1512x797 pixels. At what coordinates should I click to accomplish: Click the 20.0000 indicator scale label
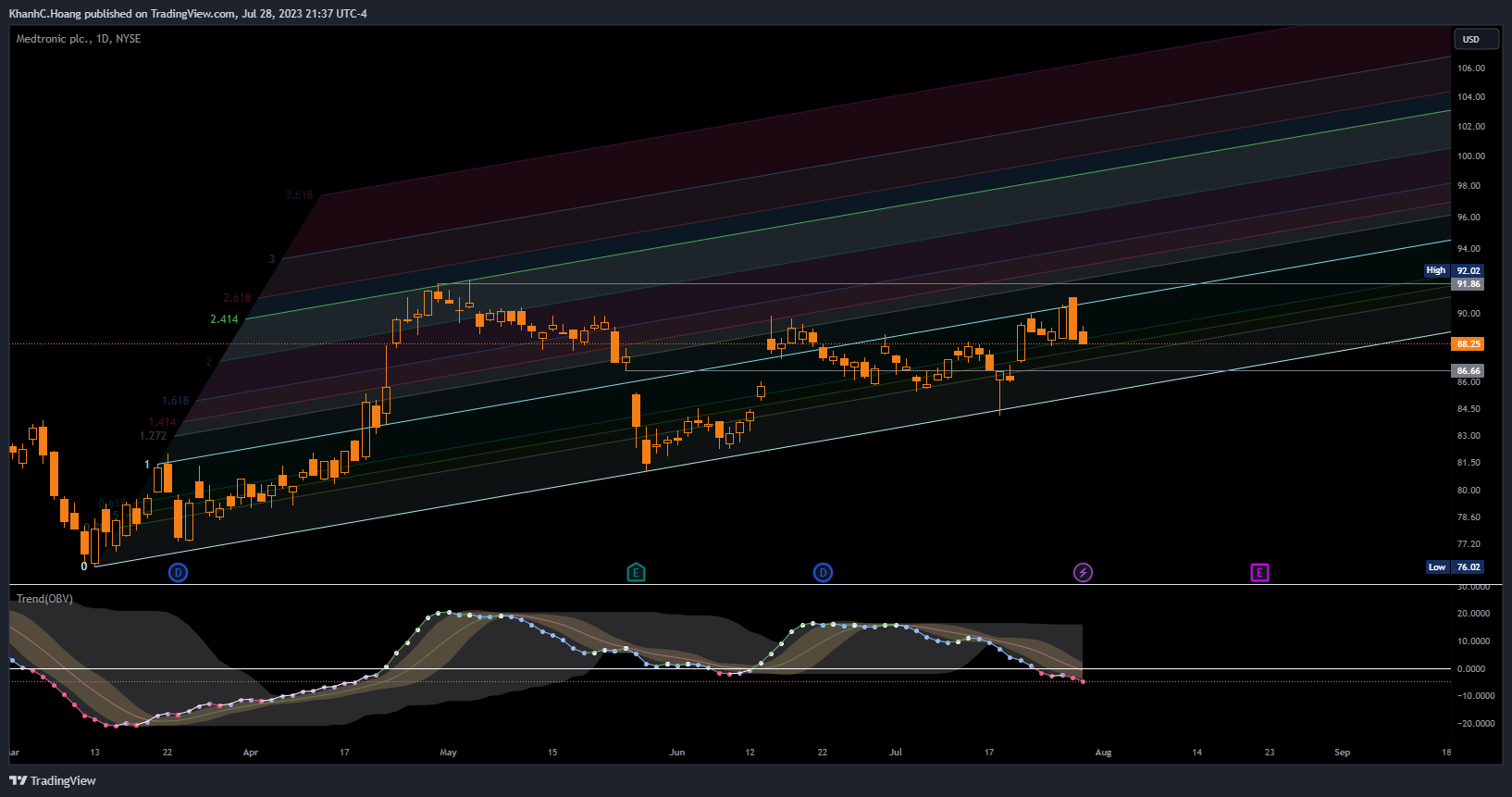pos(1473,613)
